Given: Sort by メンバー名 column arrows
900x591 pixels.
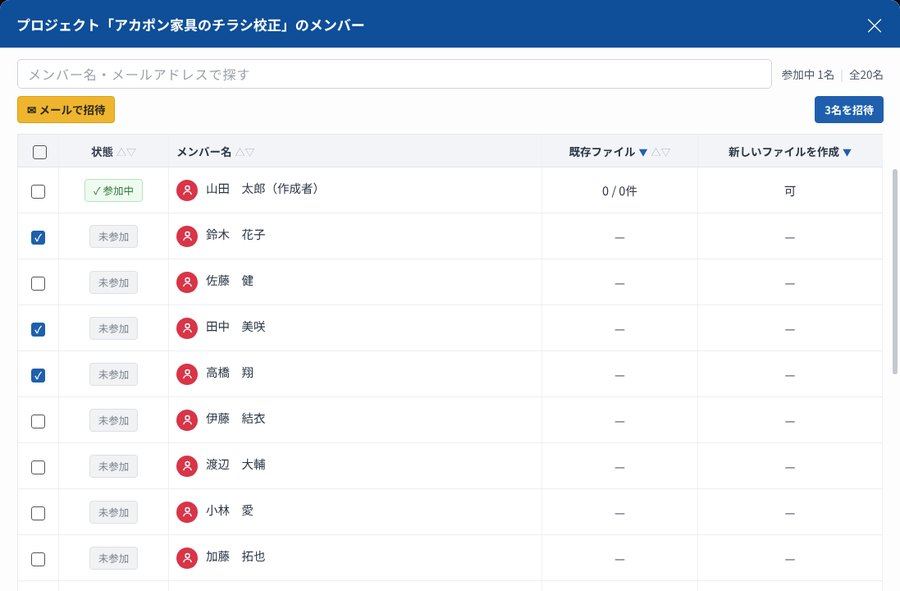Looking at the screenshot, I should click(245, 152).
